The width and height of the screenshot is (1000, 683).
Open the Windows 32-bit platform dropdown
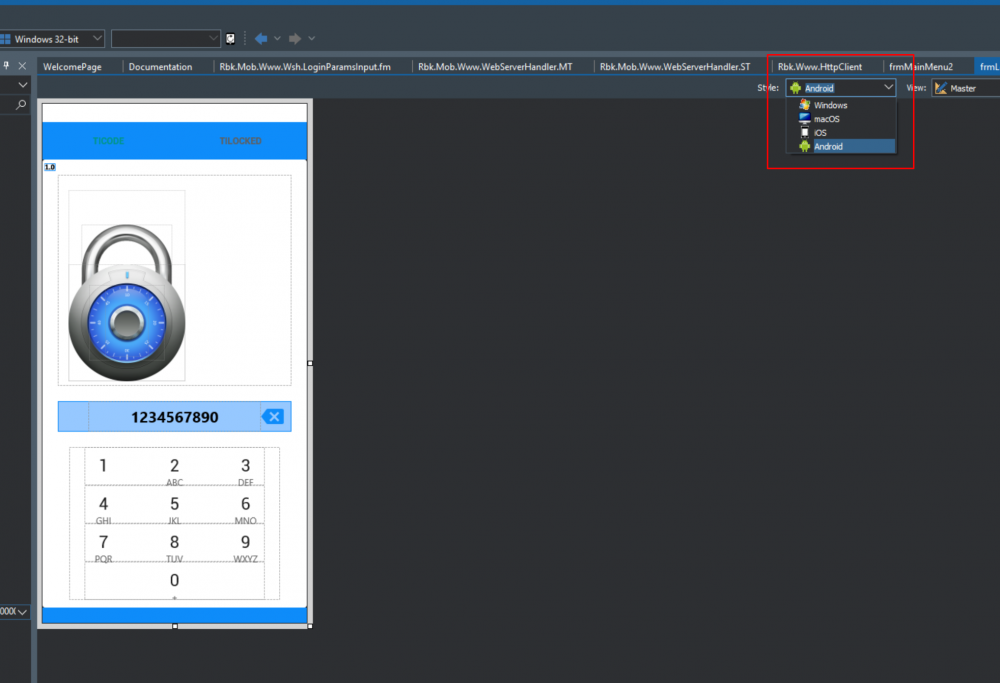click(52, 39)
